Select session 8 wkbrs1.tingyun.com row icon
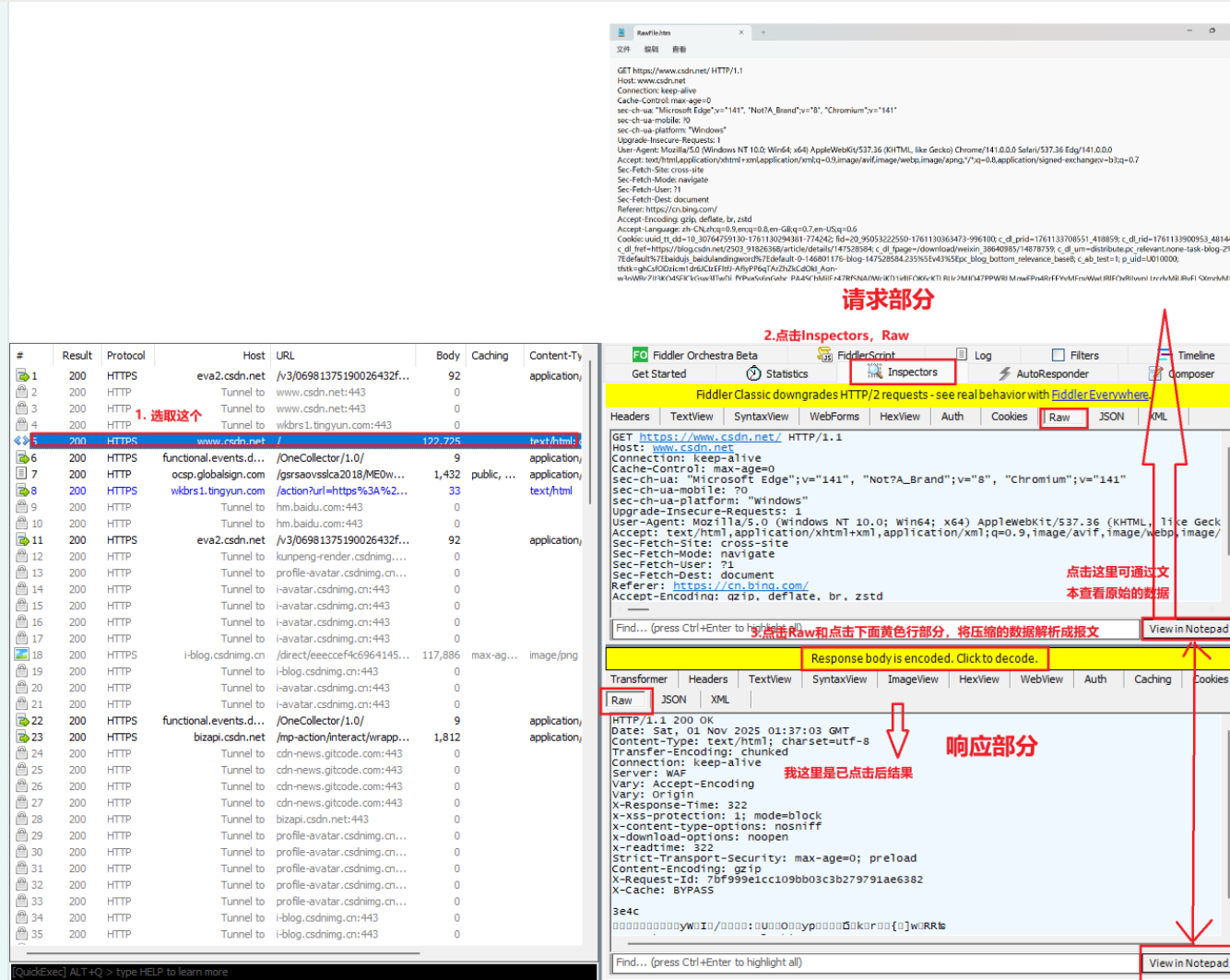This screenshot has height=980, width=1230. (x=22, y=490)
